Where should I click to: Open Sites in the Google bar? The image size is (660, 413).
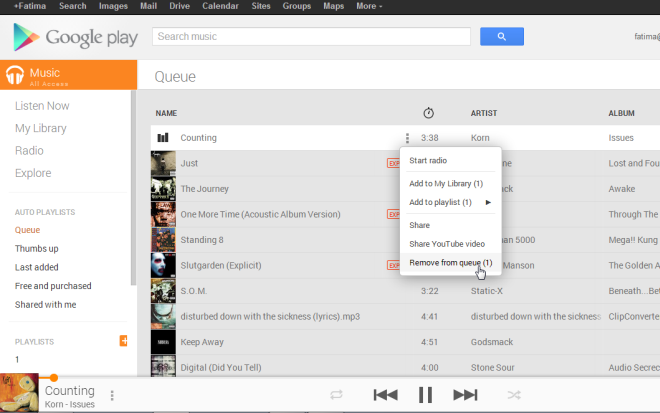[x=261, y=6]
